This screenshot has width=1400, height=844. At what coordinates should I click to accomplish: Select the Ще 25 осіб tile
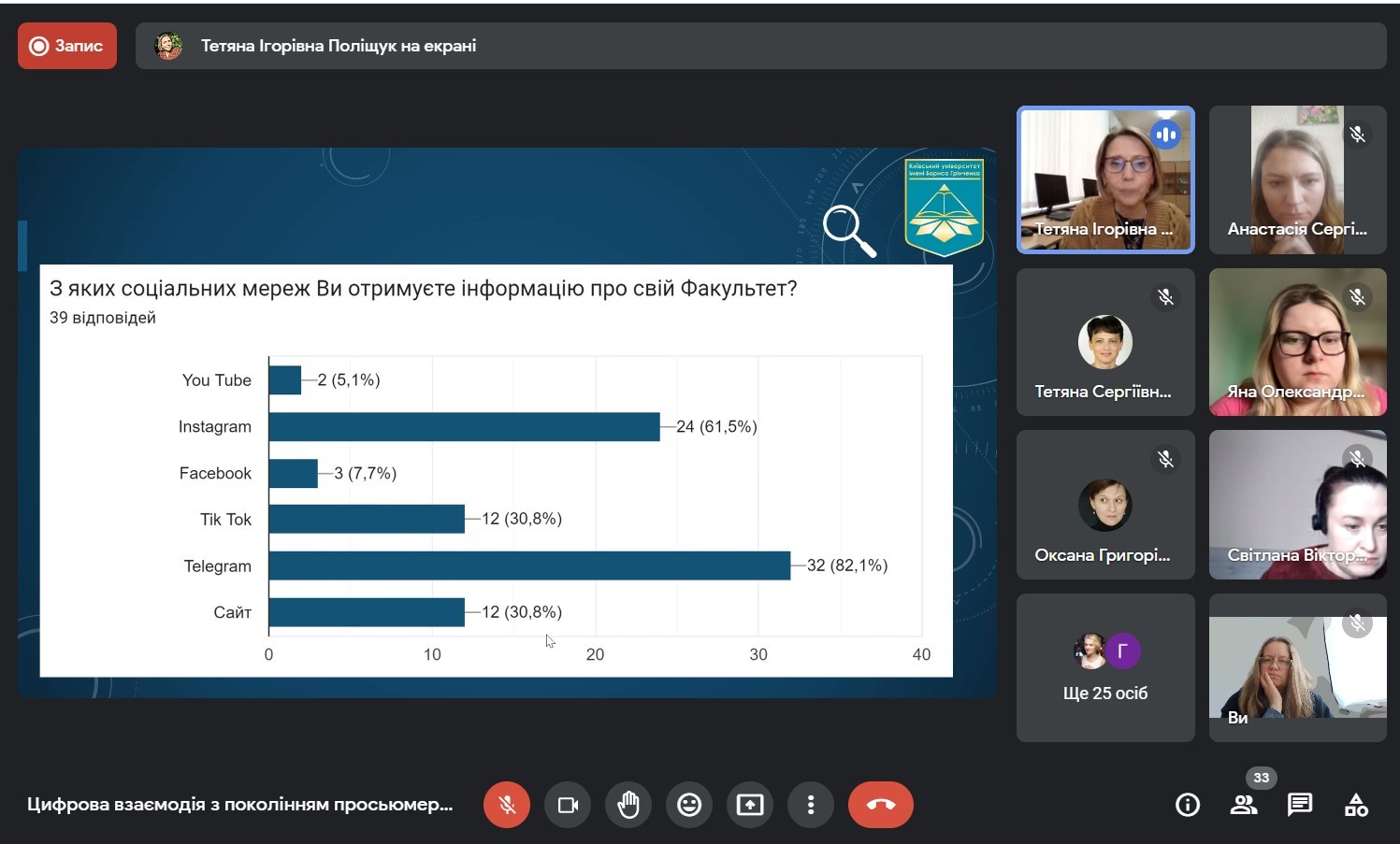1105,667
